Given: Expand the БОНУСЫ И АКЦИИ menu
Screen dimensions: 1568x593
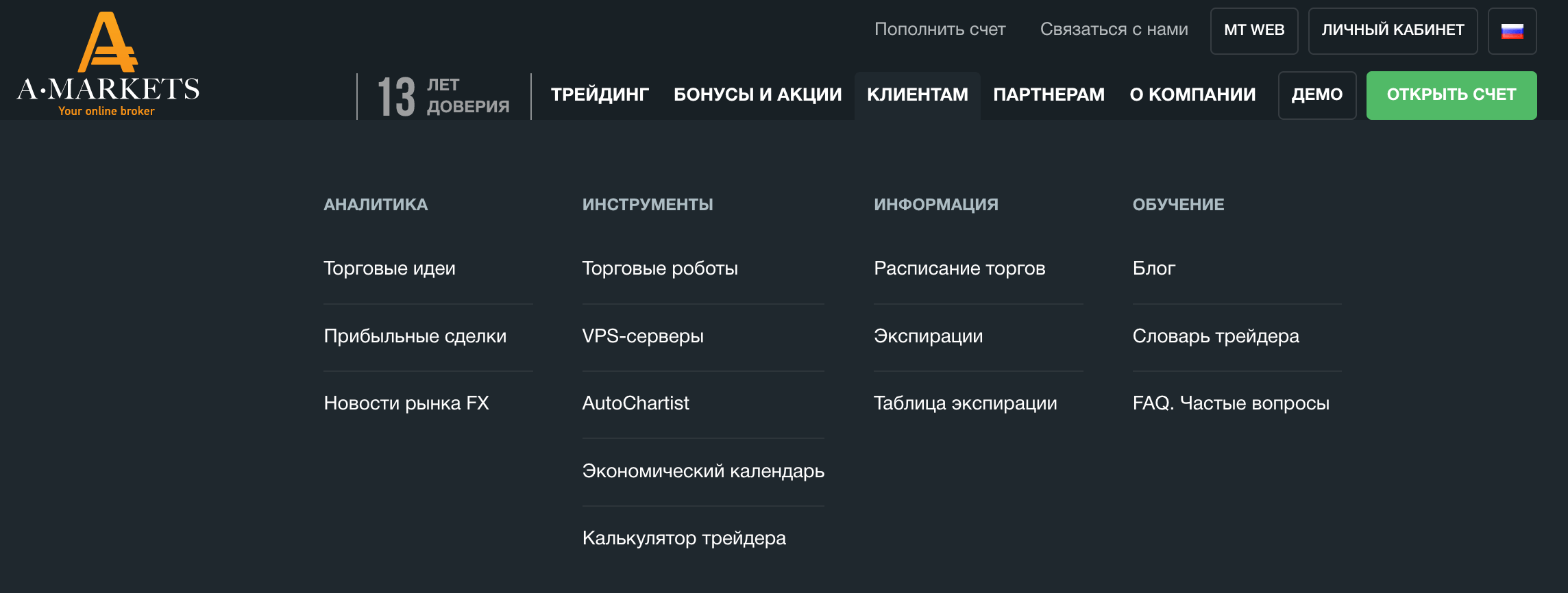Looking at the screenshot, I should tap(757, 94).
